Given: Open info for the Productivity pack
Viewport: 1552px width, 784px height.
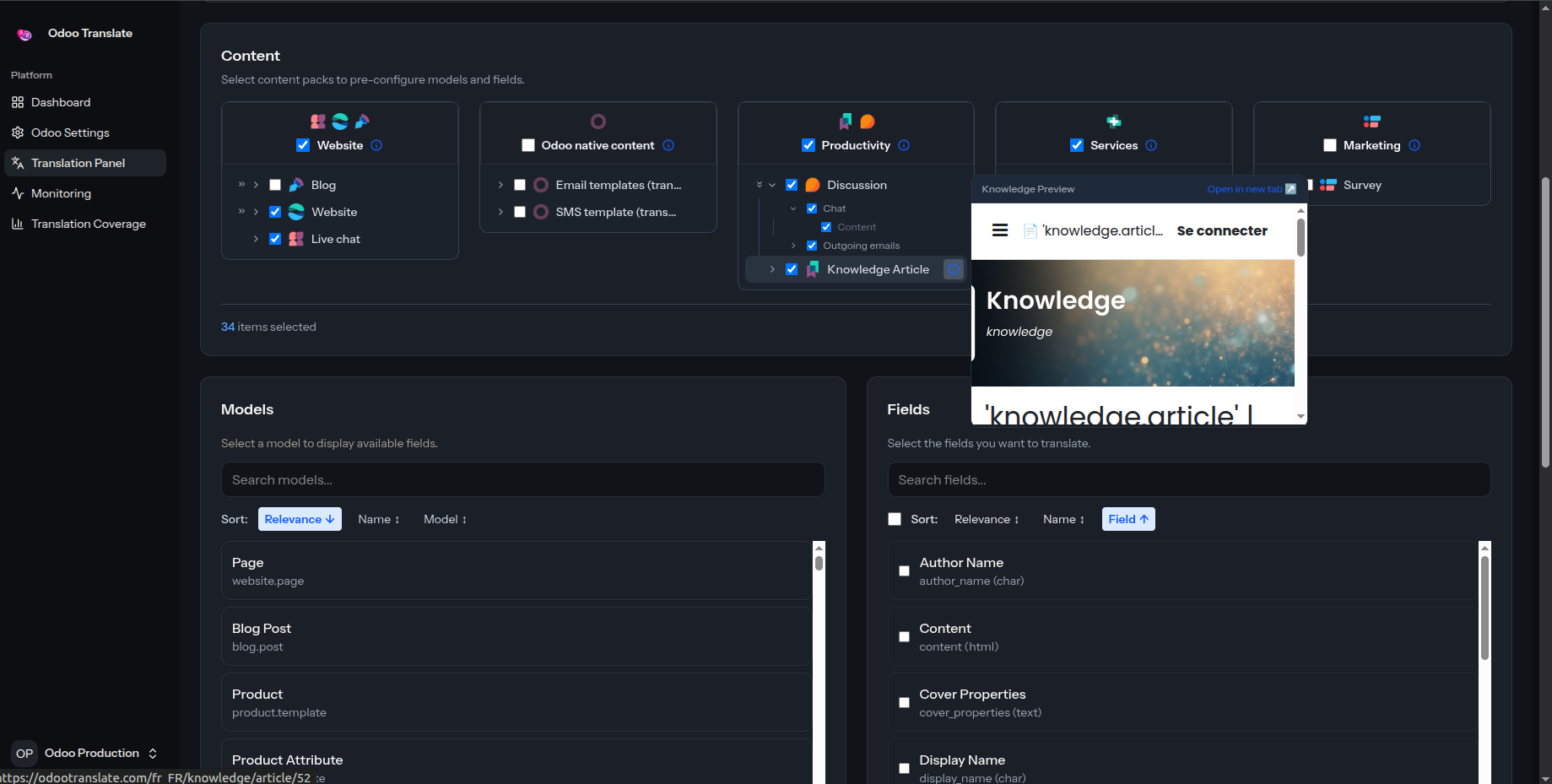Looking at the screenshot, I should pyautogui.click(x=904, y=145).
